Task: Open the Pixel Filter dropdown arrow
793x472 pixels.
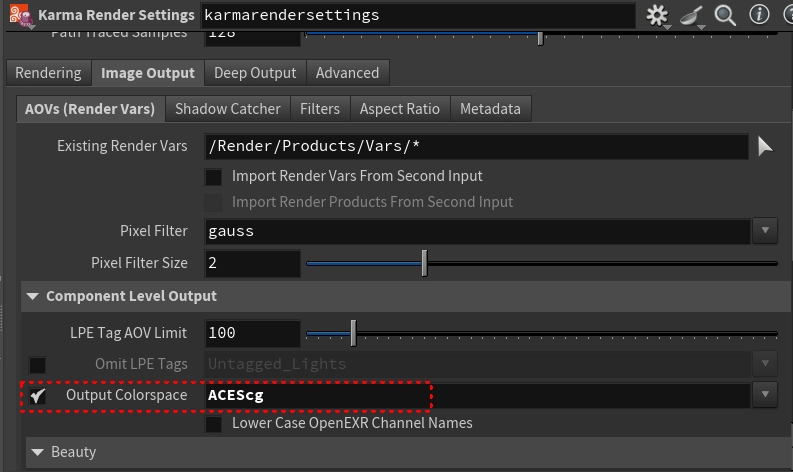Action: (765, 231)
